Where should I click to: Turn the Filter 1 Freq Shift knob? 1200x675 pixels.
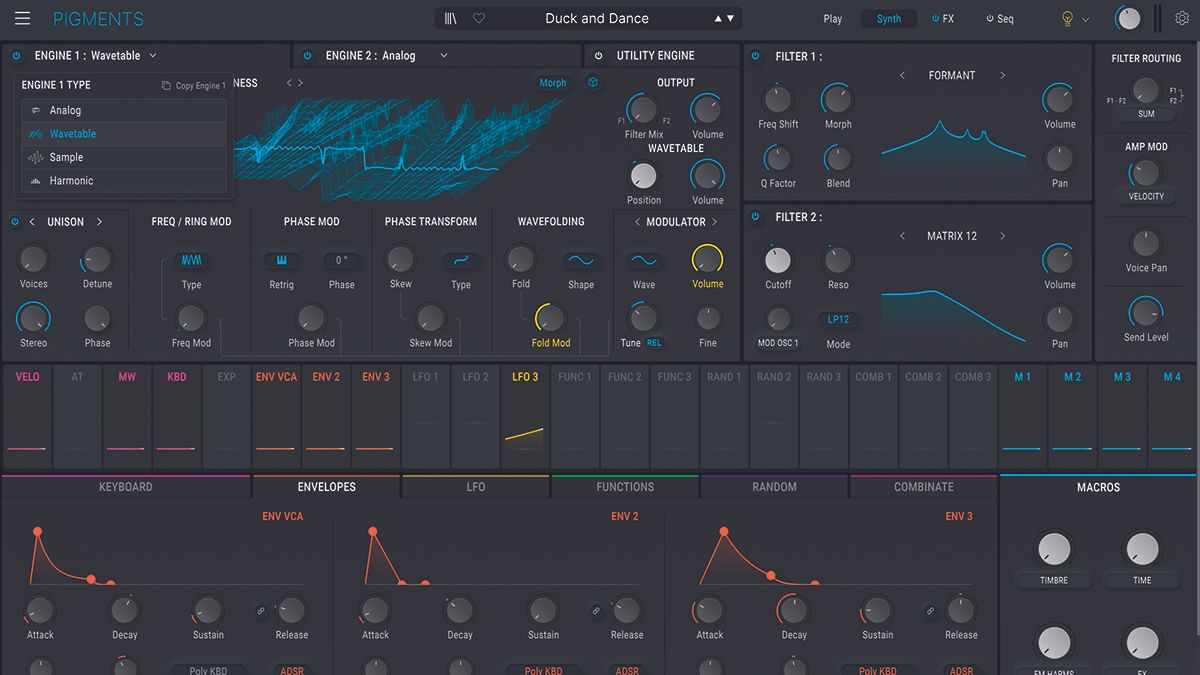pos(778,99)
